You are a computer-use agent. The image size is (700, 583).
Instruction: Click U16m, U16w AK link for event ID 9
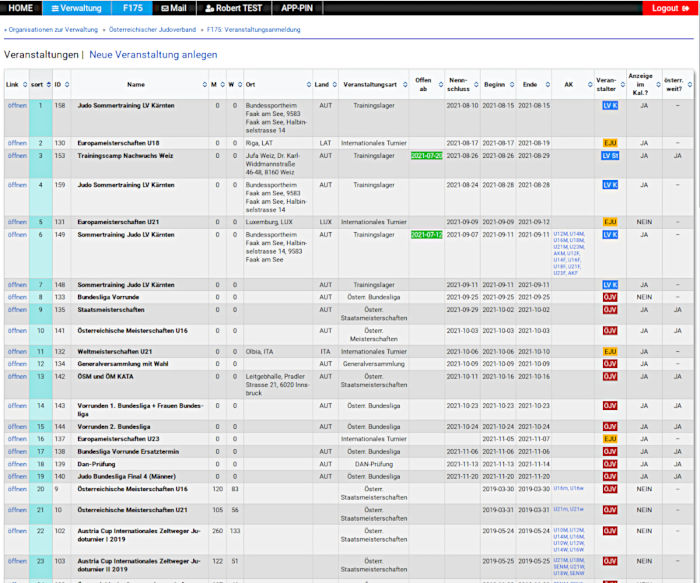568,488
